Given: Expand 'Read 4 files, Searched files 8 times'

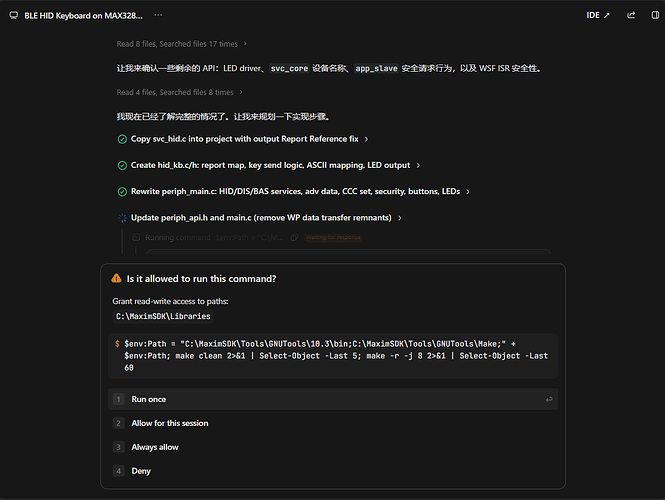Looking at the screenshot, I should pyautogui.click(x=179, y=92).
